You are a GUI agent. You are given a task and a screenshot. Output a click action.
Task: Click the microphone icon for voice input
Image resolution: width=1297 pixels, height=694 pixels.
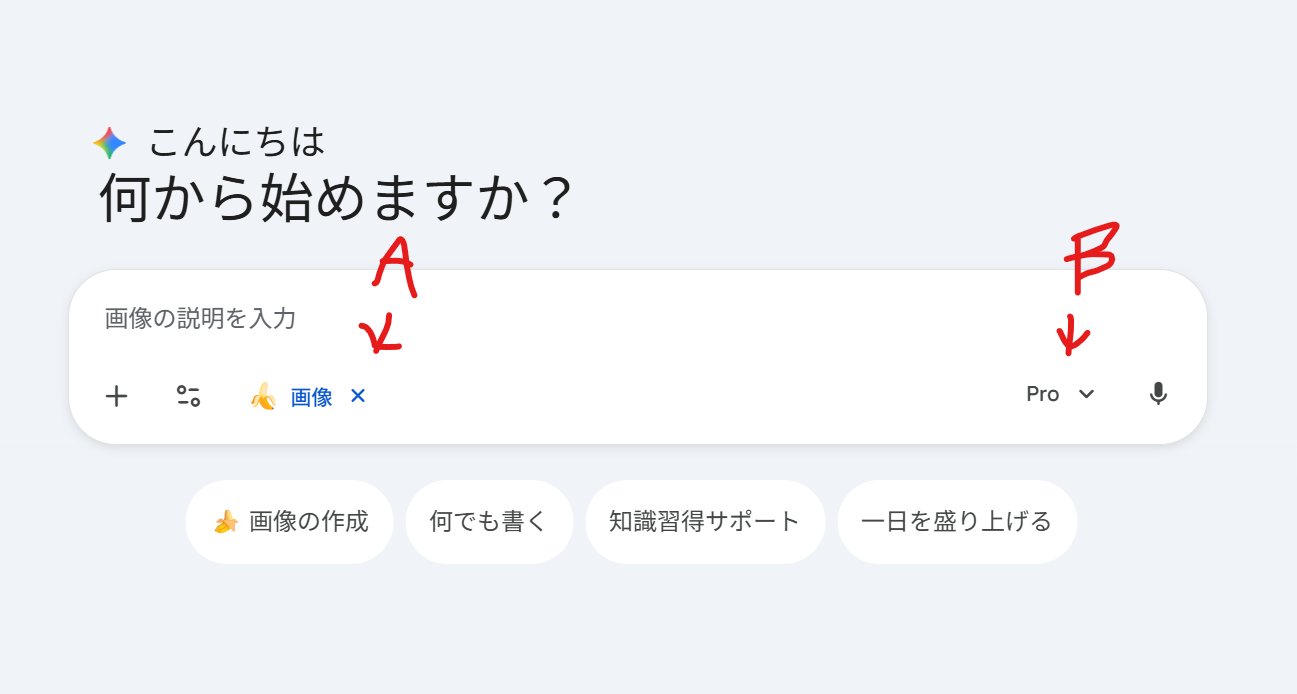[x=1158, y=394]
